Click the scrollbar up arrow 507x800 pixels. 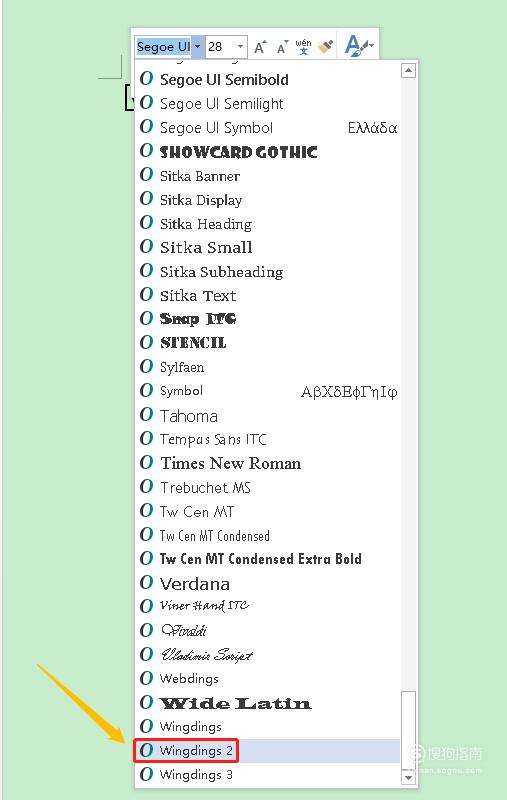click(x=408, y=70)
